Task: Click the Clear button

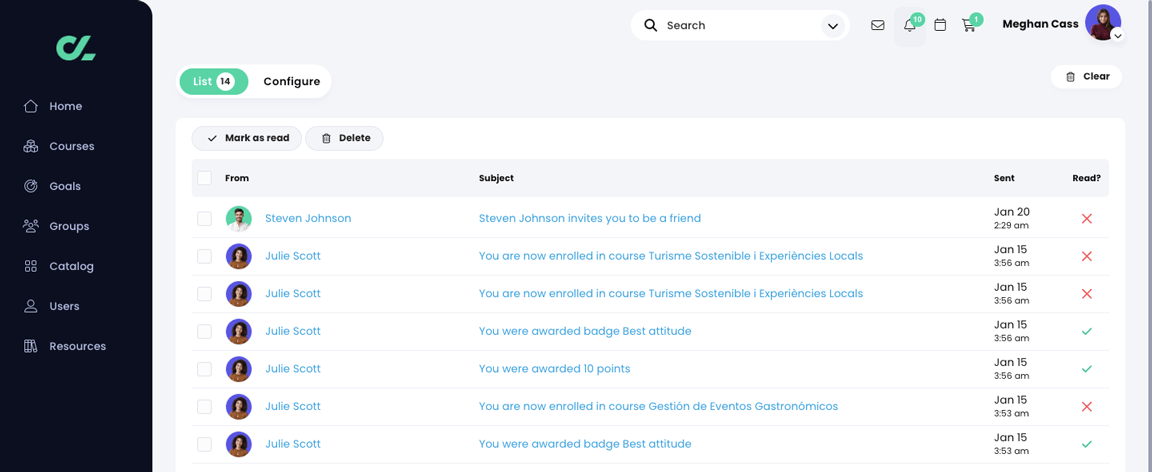Action: click(1087, 76)
